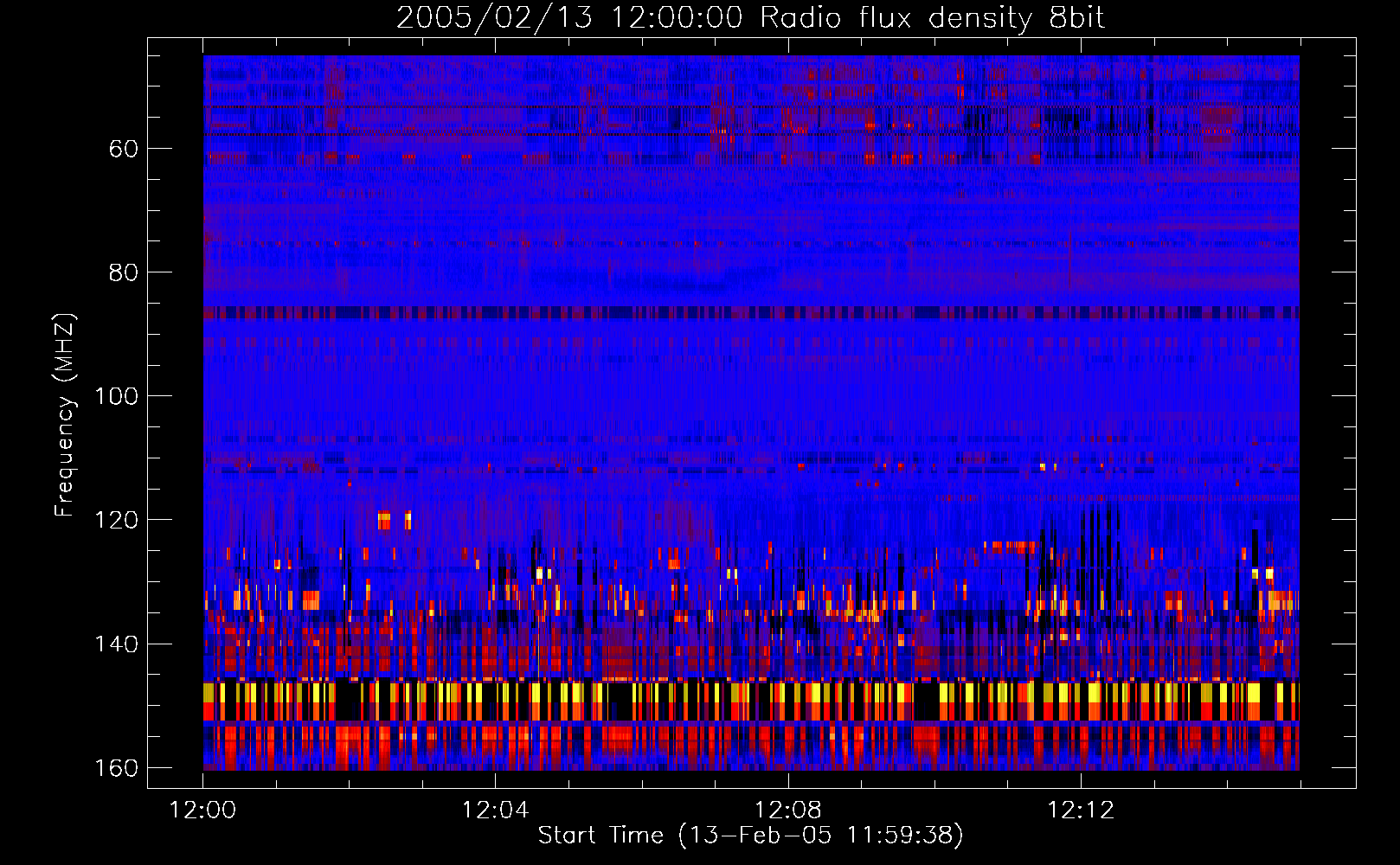The image size is (1400, 865).
Task: Click the 160 frequency tick label
Action: 116,768
